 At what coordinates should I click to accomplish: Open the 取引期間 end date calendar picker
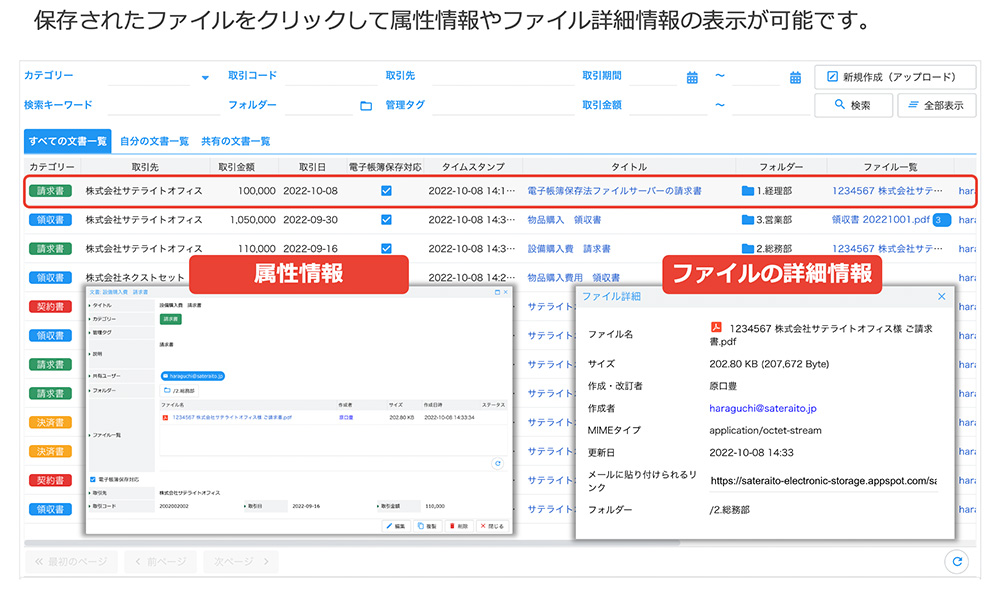pyautogui.click(x=796, y=77)
